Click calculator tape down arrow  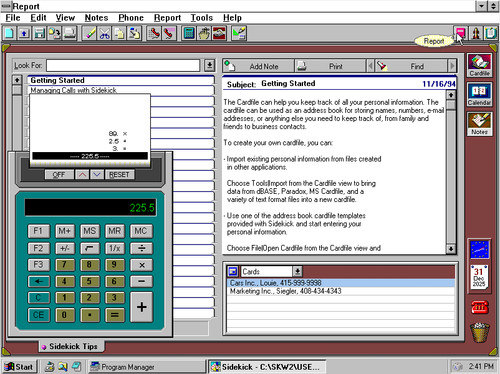coord(97,175)
